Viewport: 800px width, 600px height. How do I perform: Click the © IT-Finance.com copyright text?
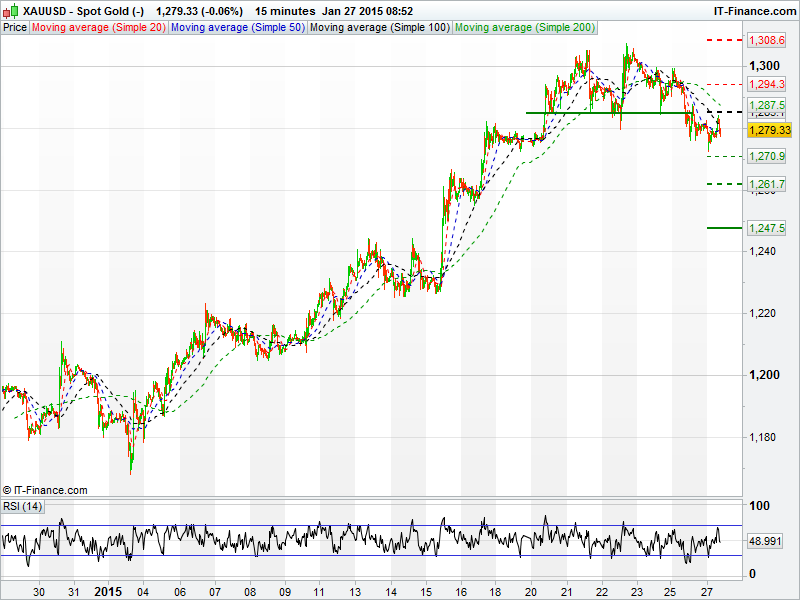(45, 490)
